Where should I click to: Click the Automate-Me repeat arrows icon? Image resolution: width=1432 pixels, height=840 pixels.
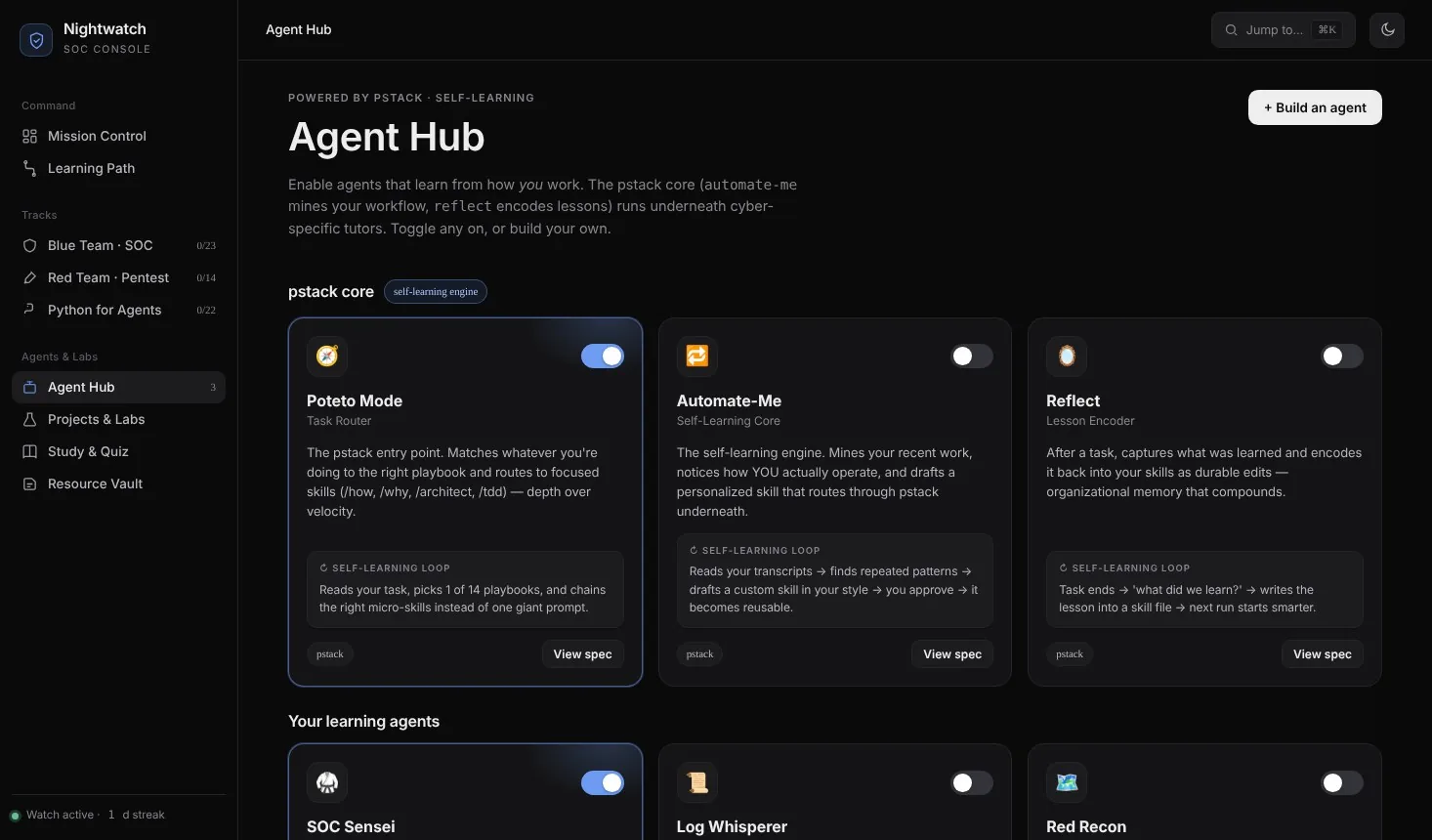pos(697,356)
